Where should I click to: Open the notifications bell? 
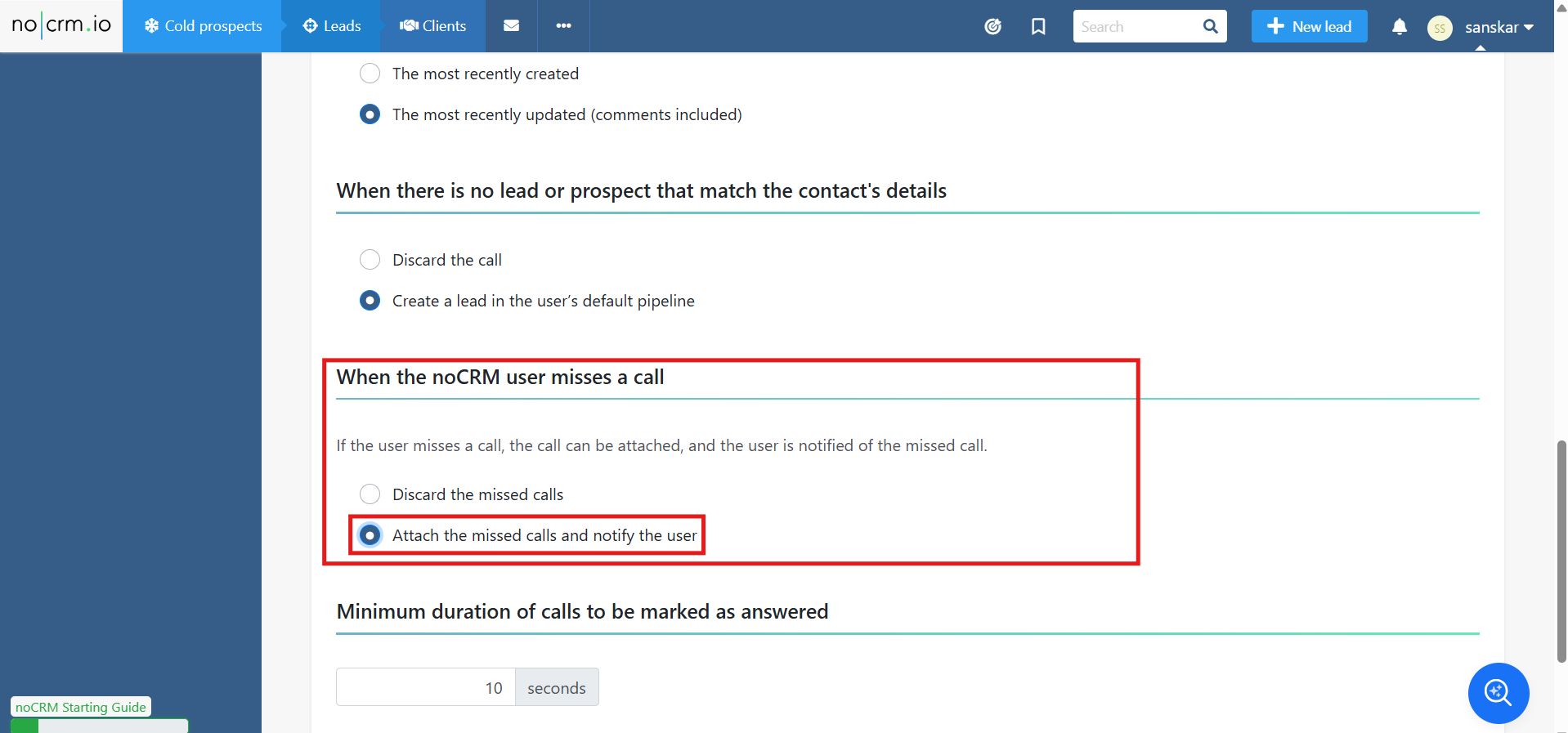pyautogui.click(x=1399, y=26)
